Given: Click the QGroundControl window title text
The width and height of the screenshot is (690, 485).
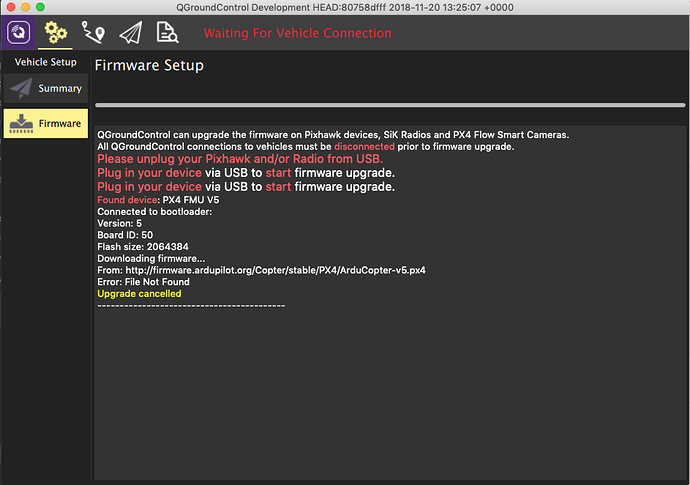Looking at the screenshot, I should (x=345, y=7).
